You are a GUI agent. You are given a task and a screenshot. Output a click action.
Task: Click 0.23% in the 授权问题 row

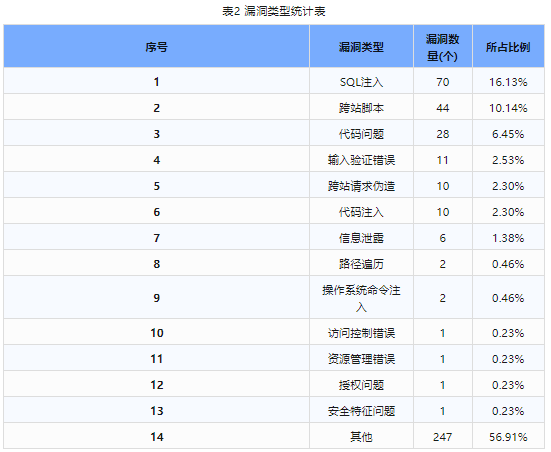508,385
